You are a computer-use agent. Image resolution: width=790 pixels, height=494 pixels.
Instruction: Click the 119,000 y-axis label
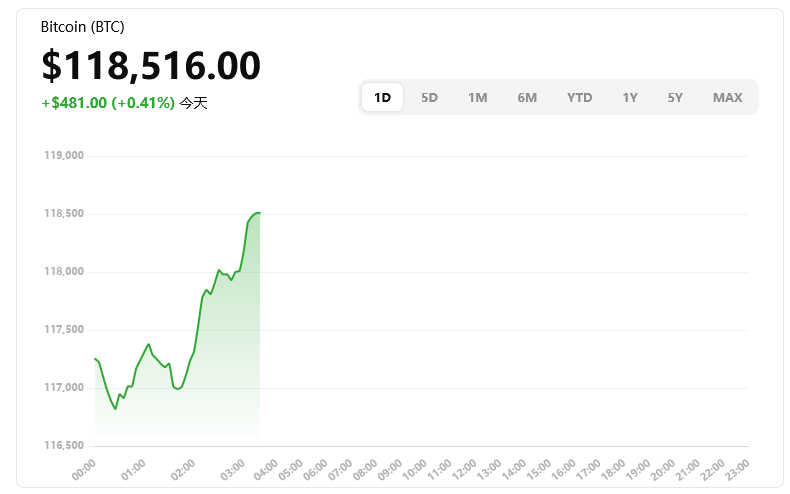pyautogui.click(x=64, y=156)
